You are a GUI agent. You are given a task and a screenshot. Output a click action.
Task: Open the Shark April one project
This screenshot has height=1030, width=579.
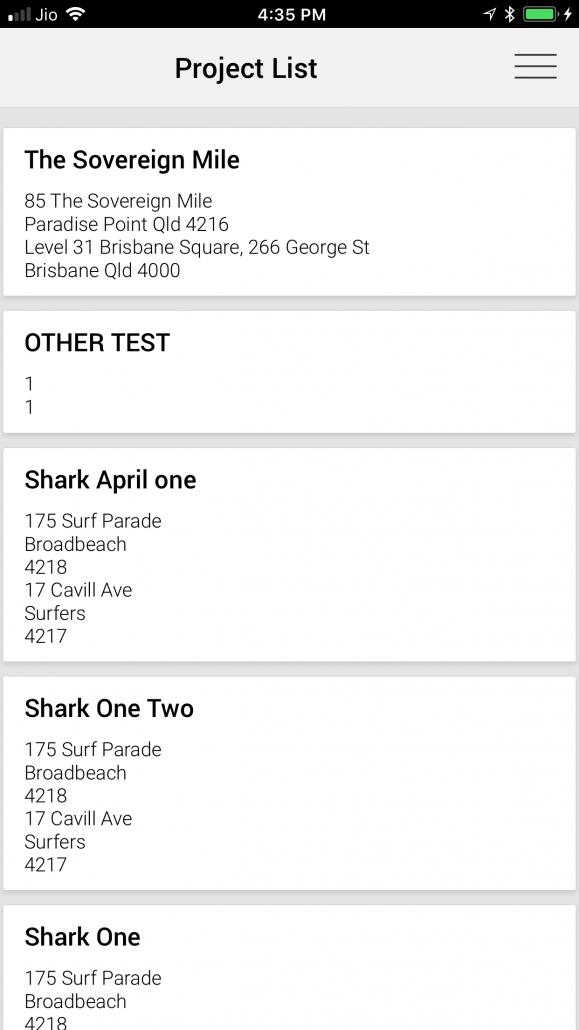[289, 554]
